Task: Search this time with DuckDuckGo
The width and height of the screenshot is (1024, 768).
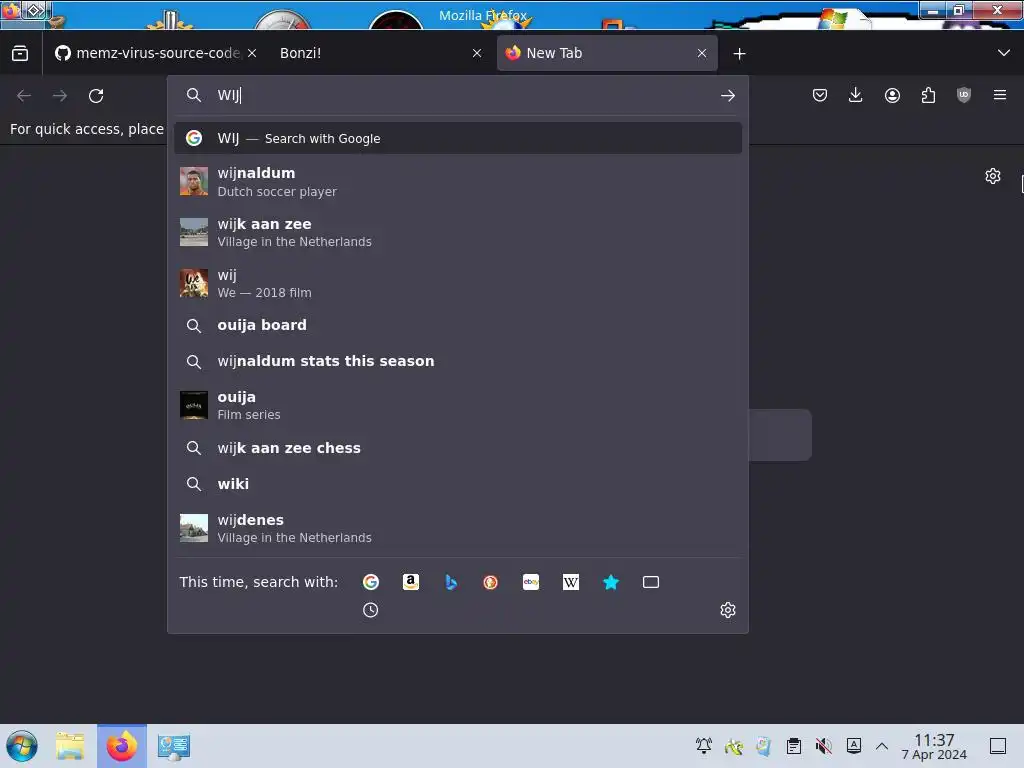Action: point(490,582)
